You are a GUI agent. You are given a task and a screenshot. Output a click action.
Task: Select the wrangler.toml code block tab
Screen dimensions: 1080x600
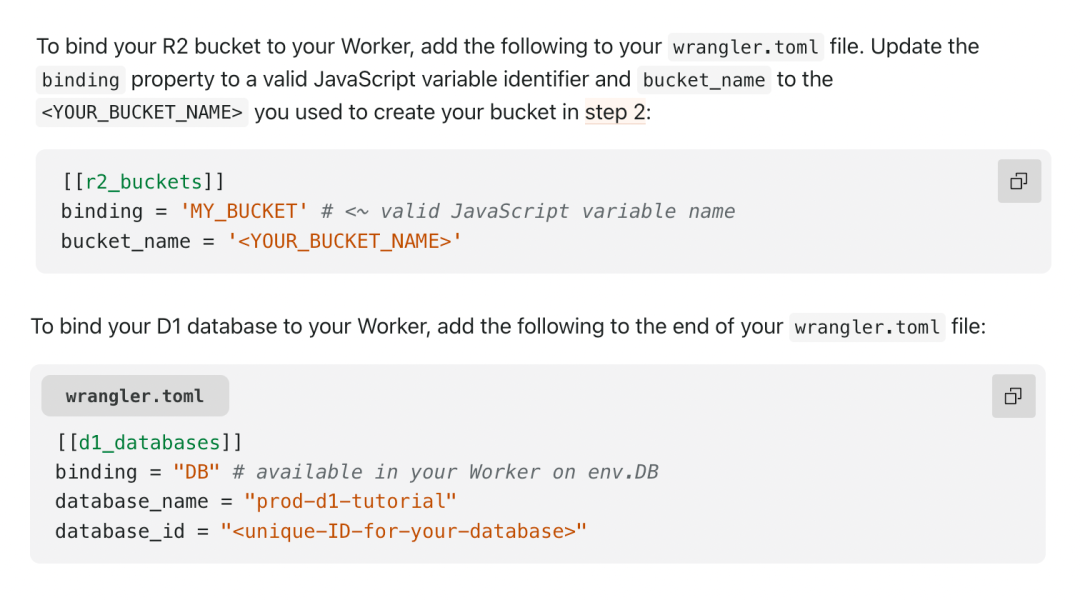135,396
